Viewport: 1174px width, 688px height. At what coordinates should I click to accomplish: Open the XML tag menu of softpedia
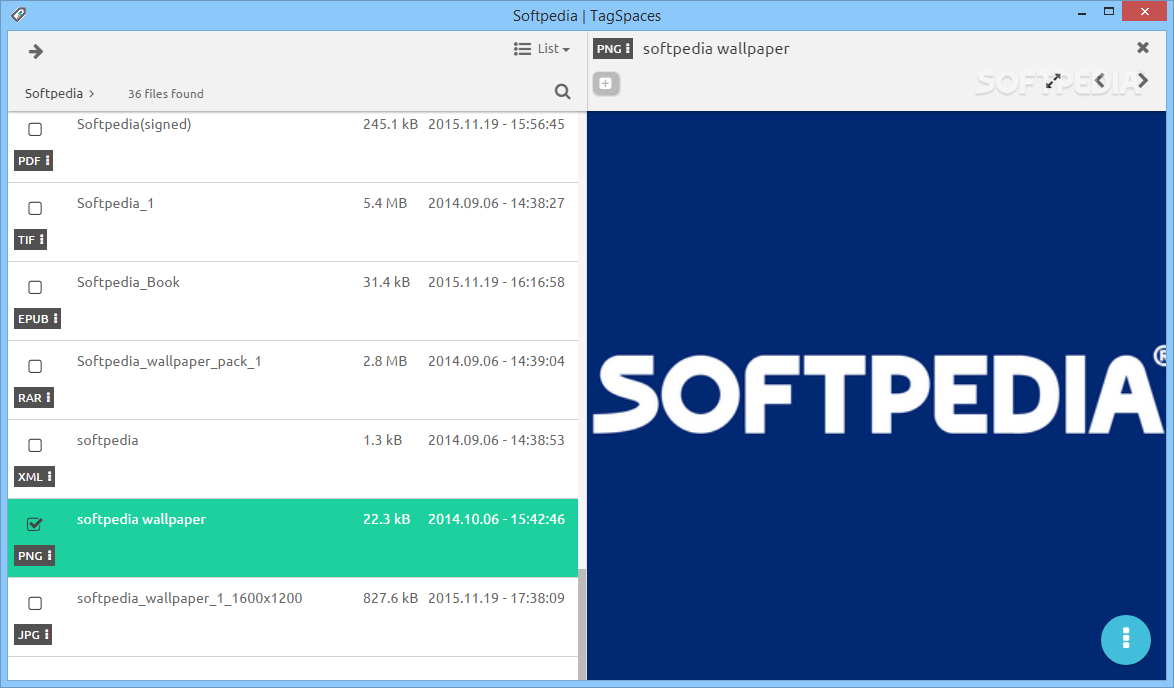click(34, 477)
